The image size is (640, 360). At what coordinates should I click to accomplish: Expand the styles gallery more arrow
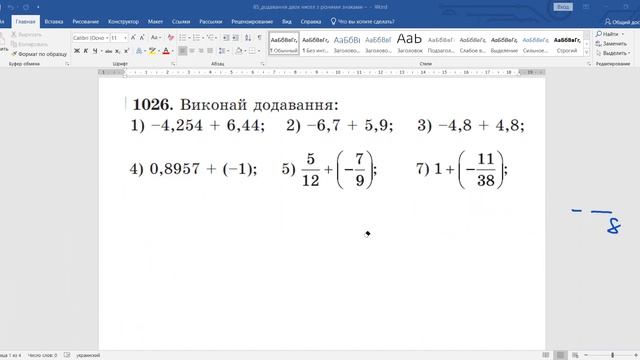587,52
